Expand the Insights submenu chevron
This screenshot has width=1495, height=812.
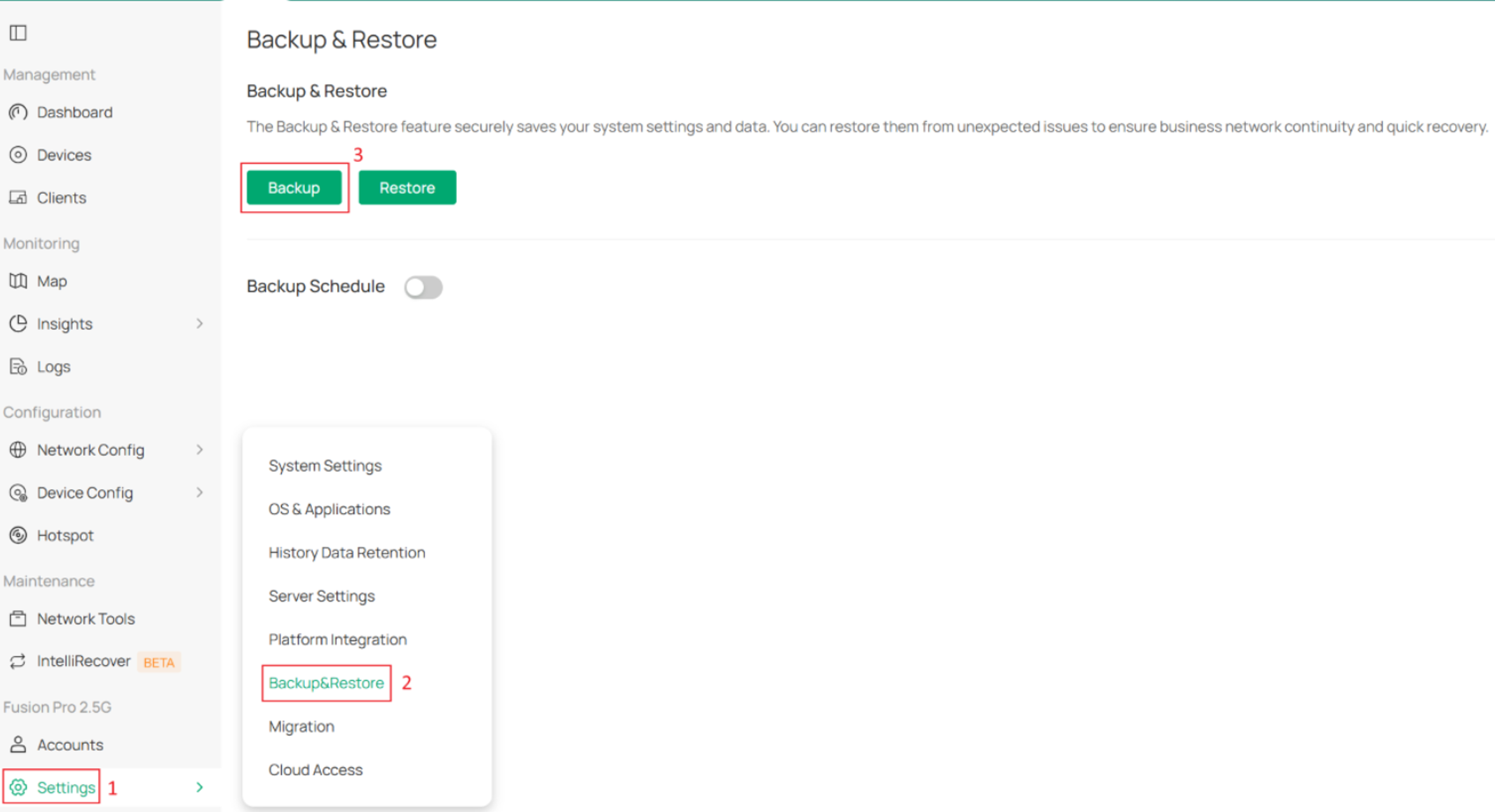[x=200, y=324]
